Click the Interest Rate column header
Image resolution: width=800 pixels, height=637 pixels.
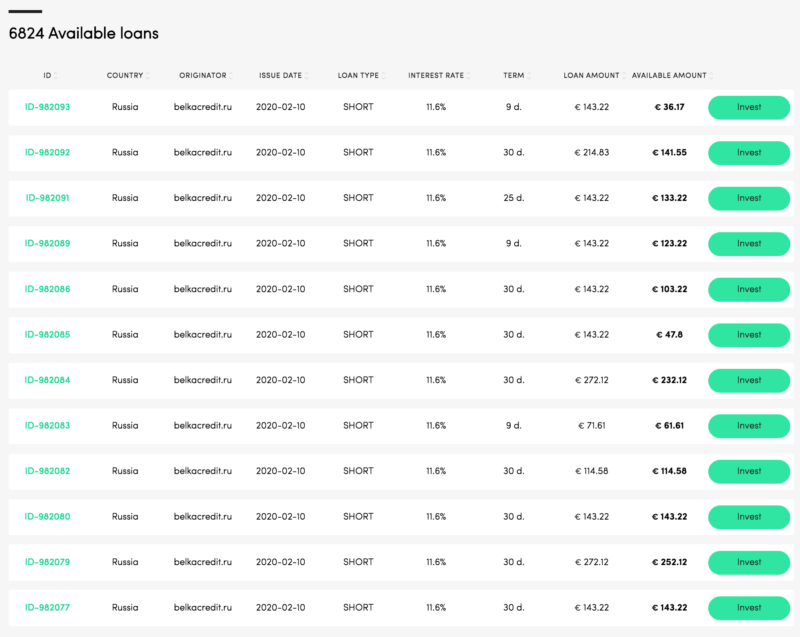tap(436, 75)
